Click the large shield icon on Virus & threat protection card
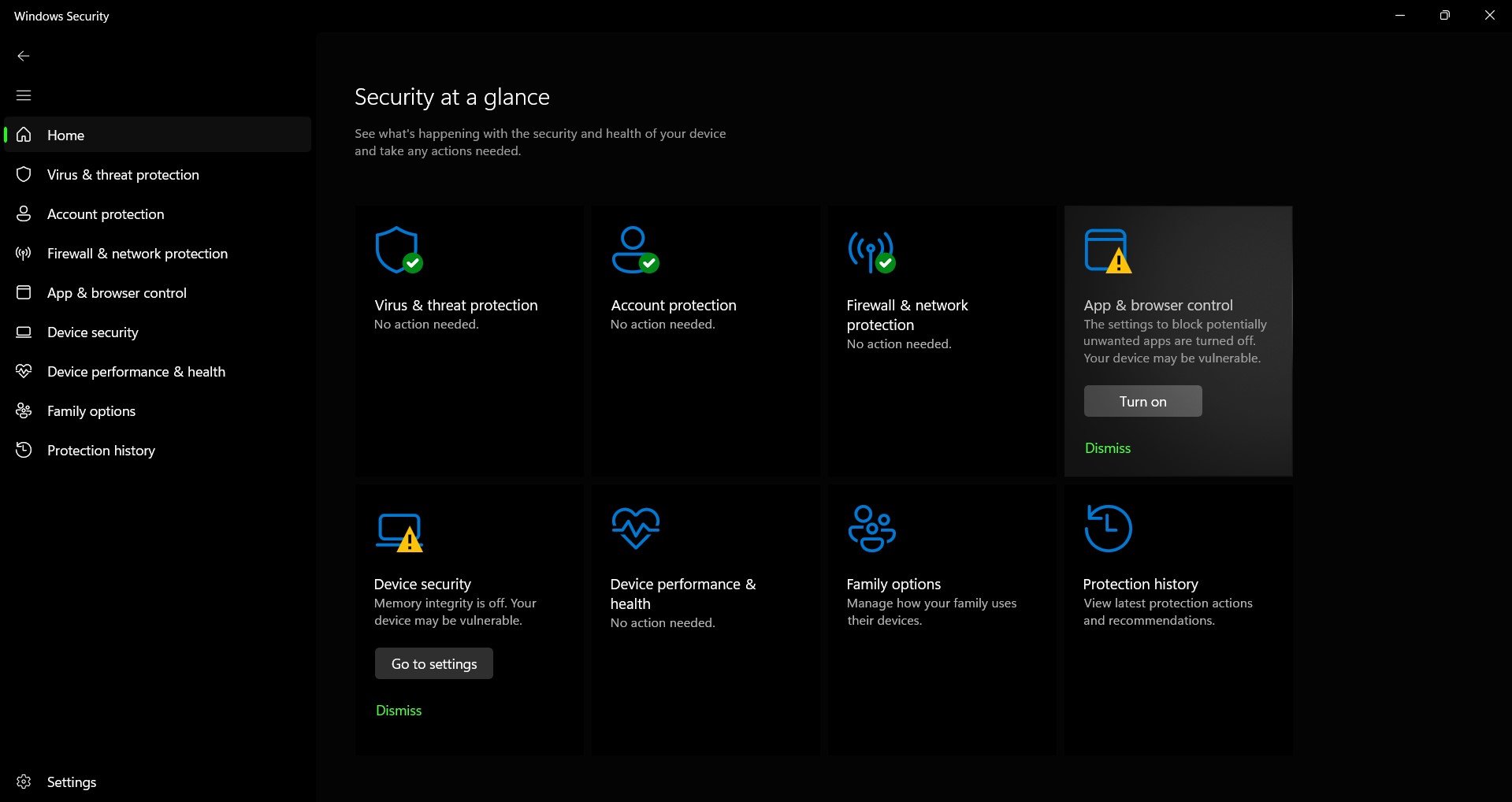This screenshot has width=1512, height=802. click(399, 251)
